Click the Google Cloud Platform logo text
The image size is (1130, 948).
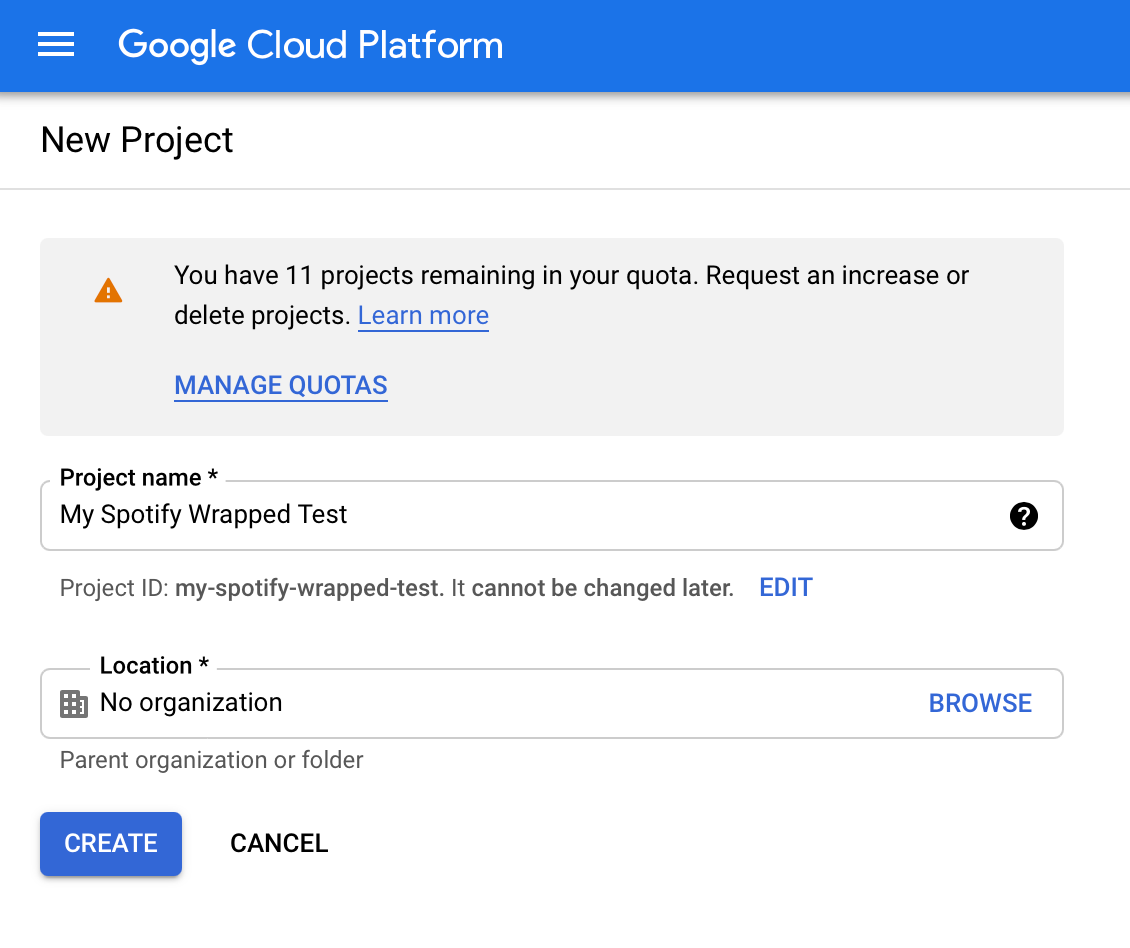pyautogui.click(x=310, y=45)
